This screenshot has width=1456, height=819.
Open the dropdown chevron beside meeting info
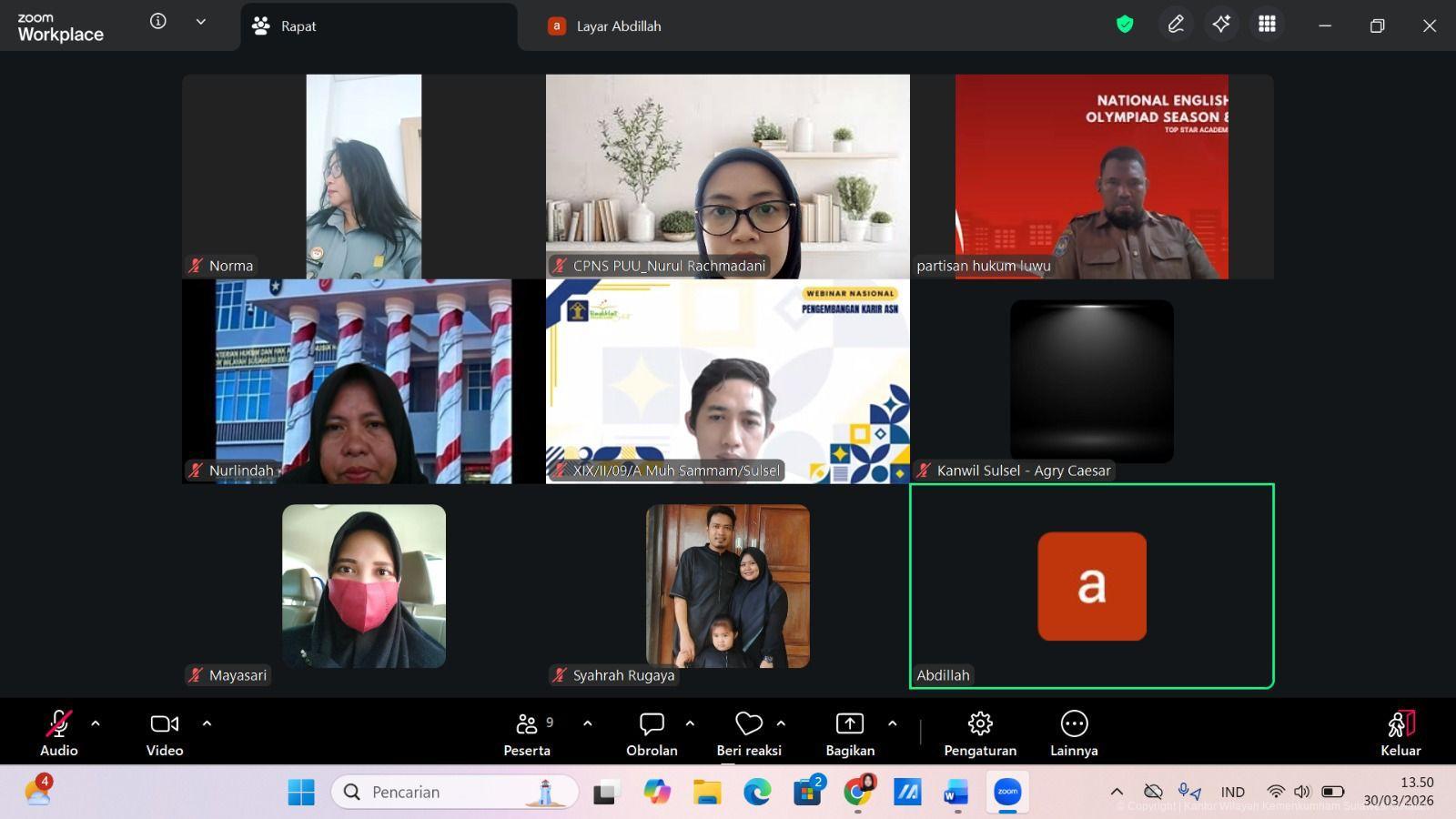200,22
